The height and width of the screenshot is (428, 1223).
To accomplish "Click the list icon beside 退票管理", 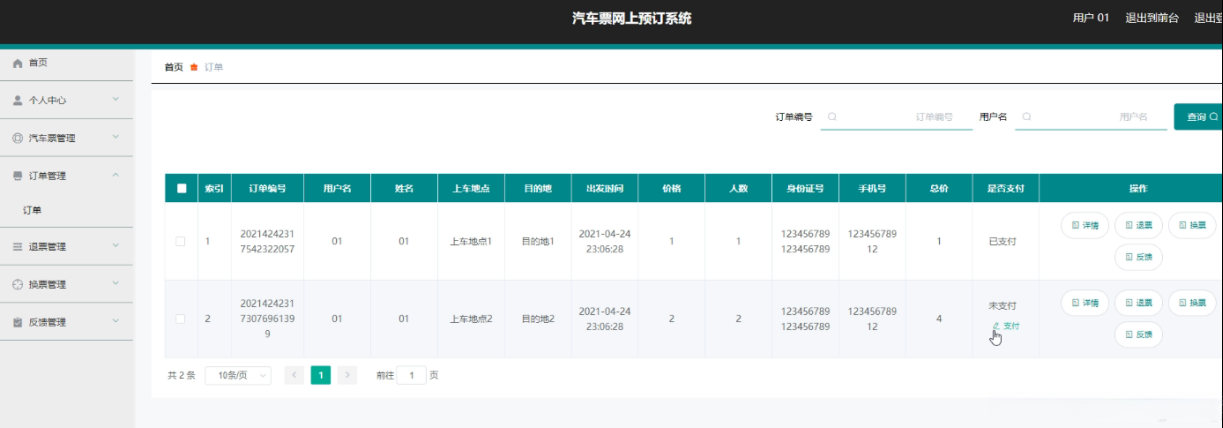I will pos(17,246).
